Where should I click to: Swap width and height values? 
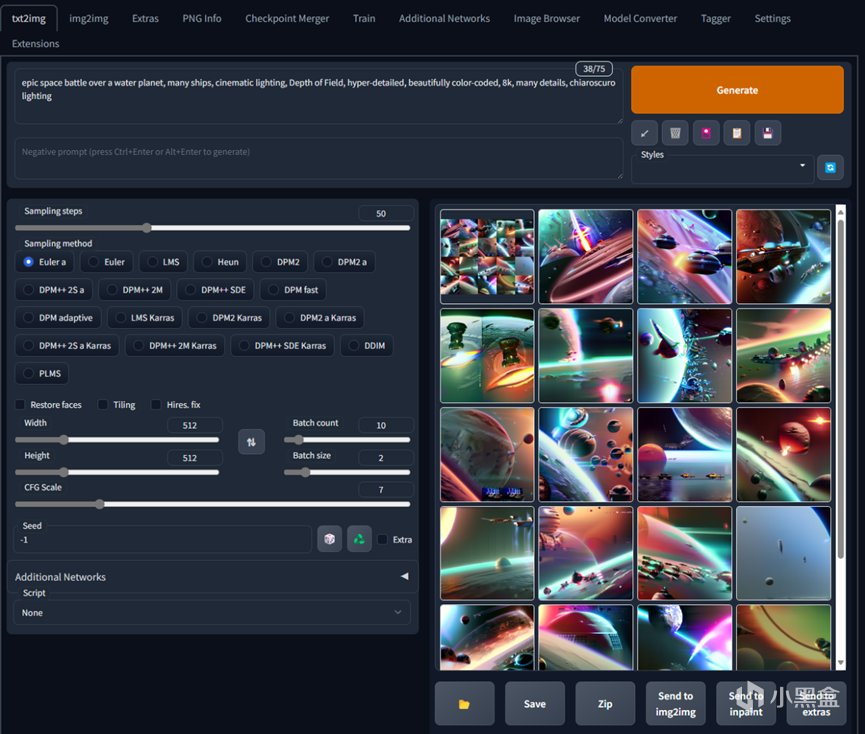coord(251,441)
